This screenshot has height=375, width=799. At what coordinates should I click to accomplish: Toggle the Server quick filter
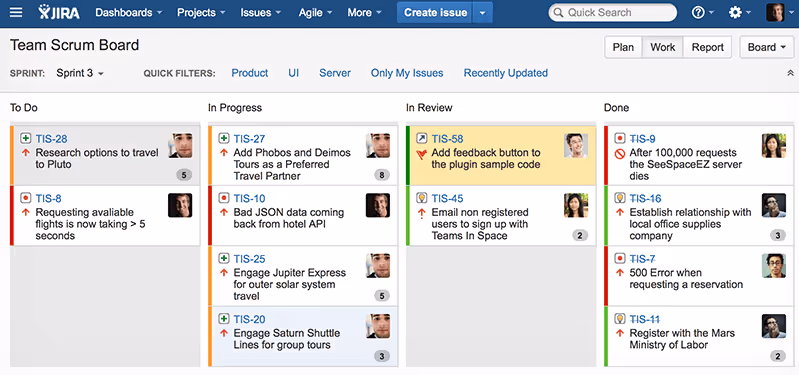[x=335, y=73]
